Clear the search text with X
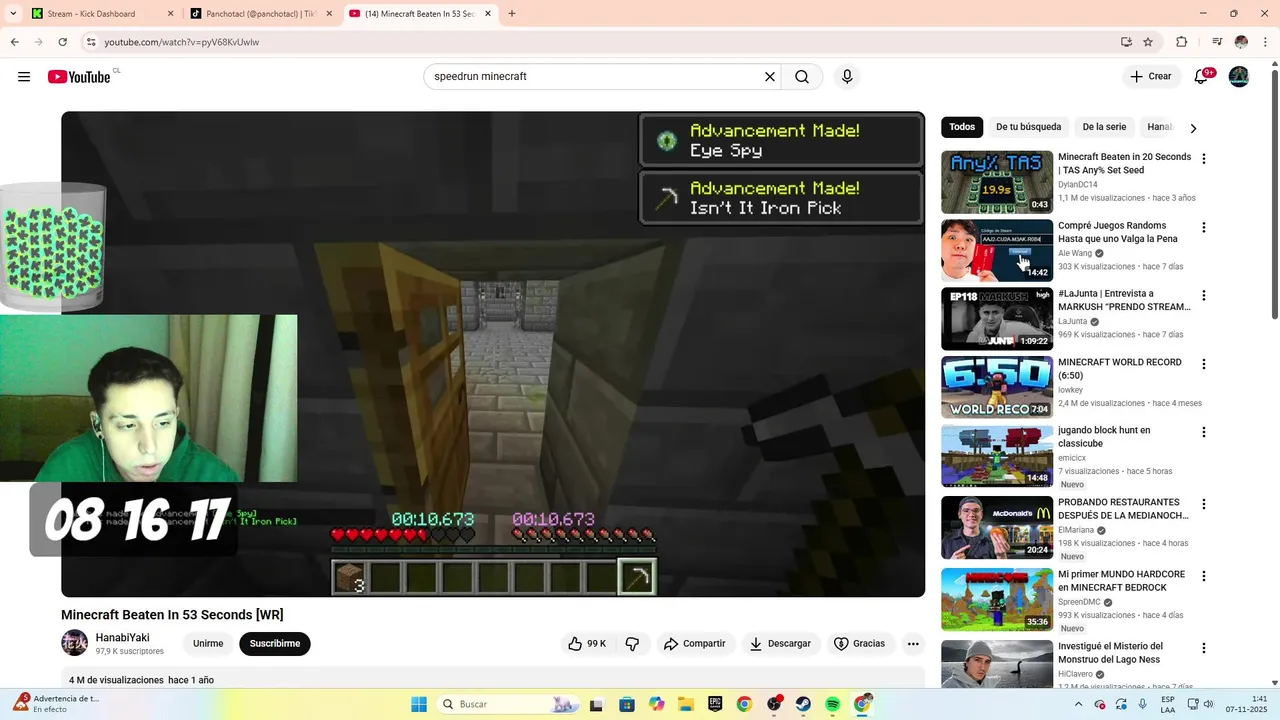 click(x=770, y=77)
